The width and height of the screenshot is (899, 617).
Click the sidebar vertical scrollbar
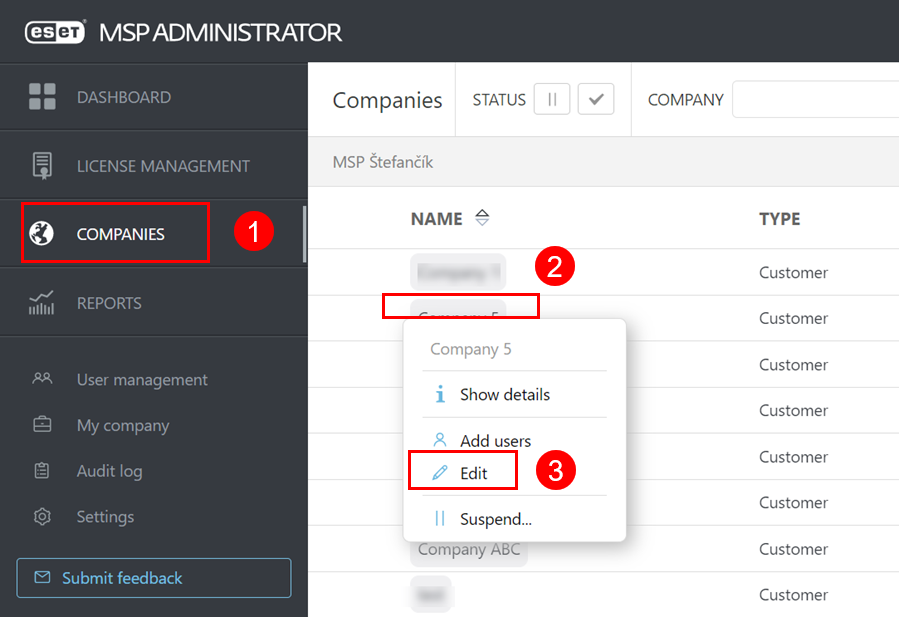pos(304,235)
